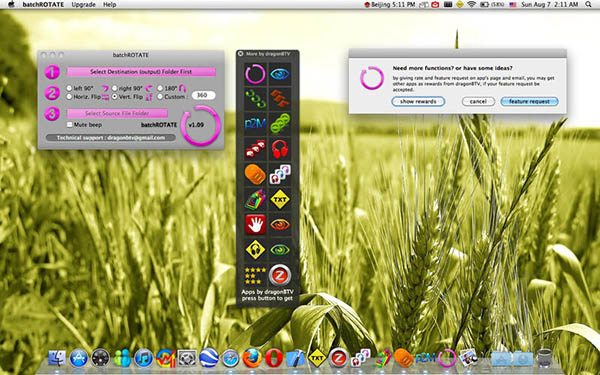This screenshot has width=600, height=375.
Task: Click the green eye app icon in panel
Action: click(x=280, y=249)
